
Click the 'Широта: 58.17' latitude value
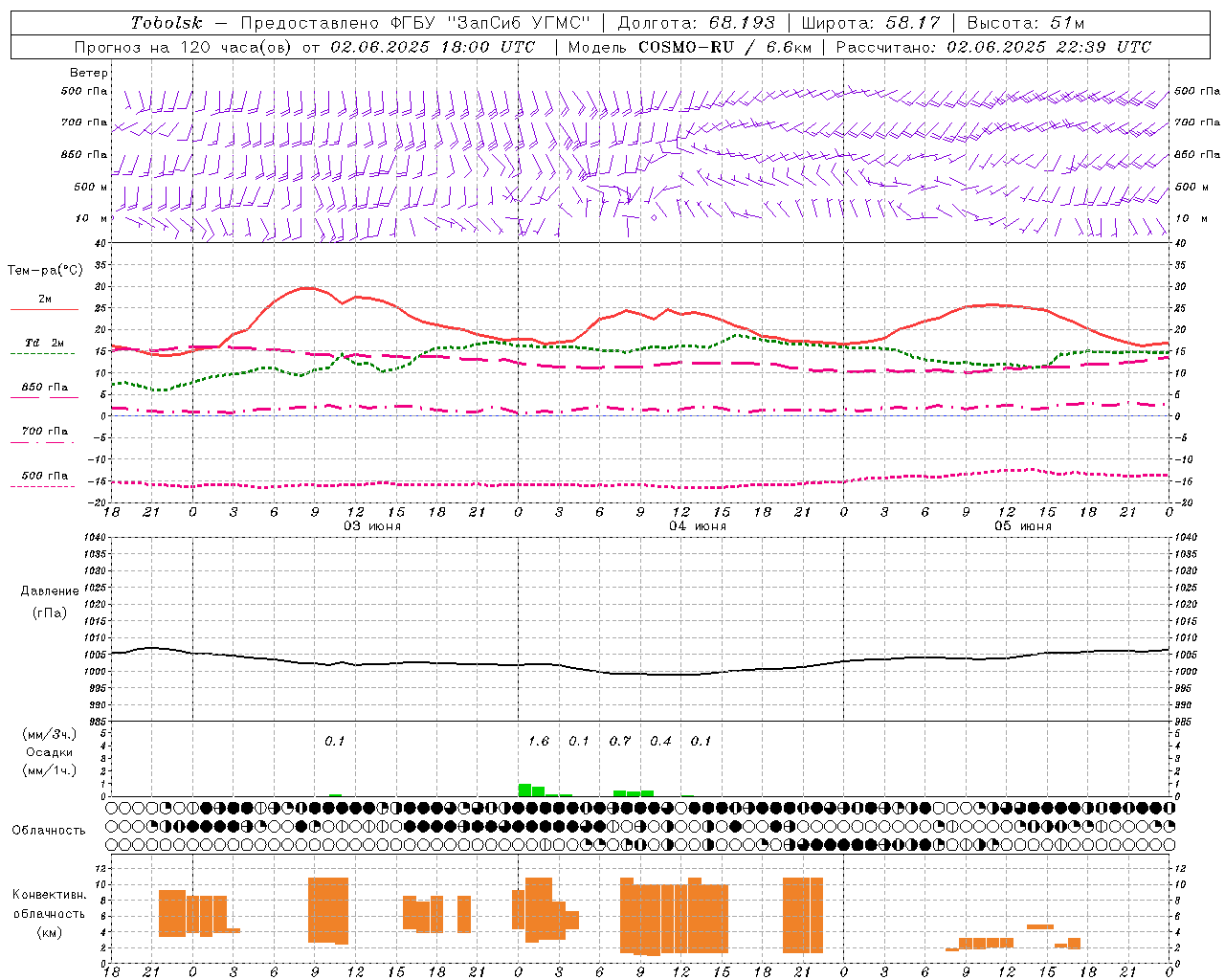click(871, 23)
